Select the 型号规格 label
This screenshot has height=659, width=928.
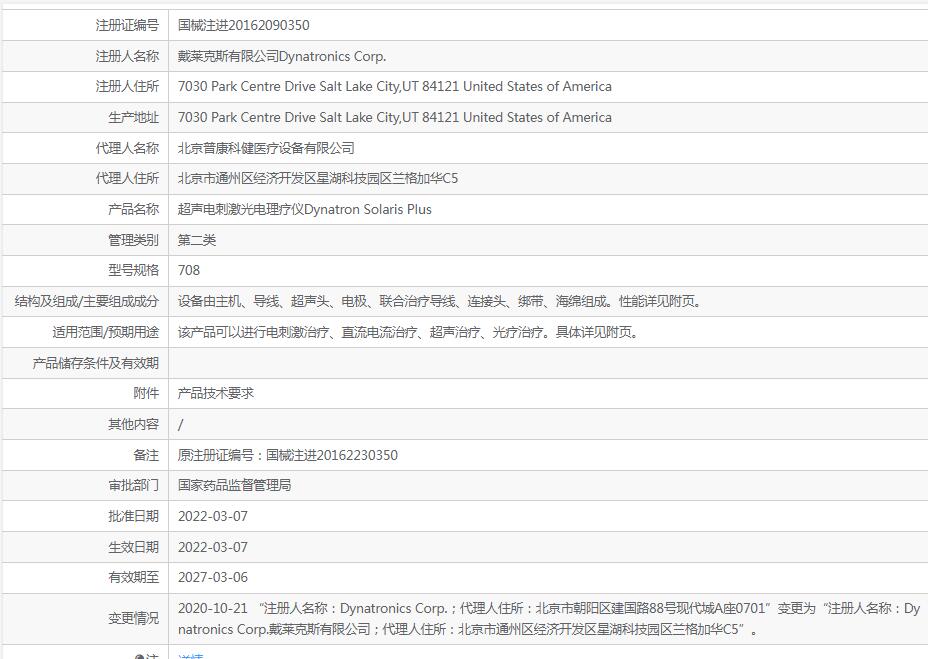133,271
